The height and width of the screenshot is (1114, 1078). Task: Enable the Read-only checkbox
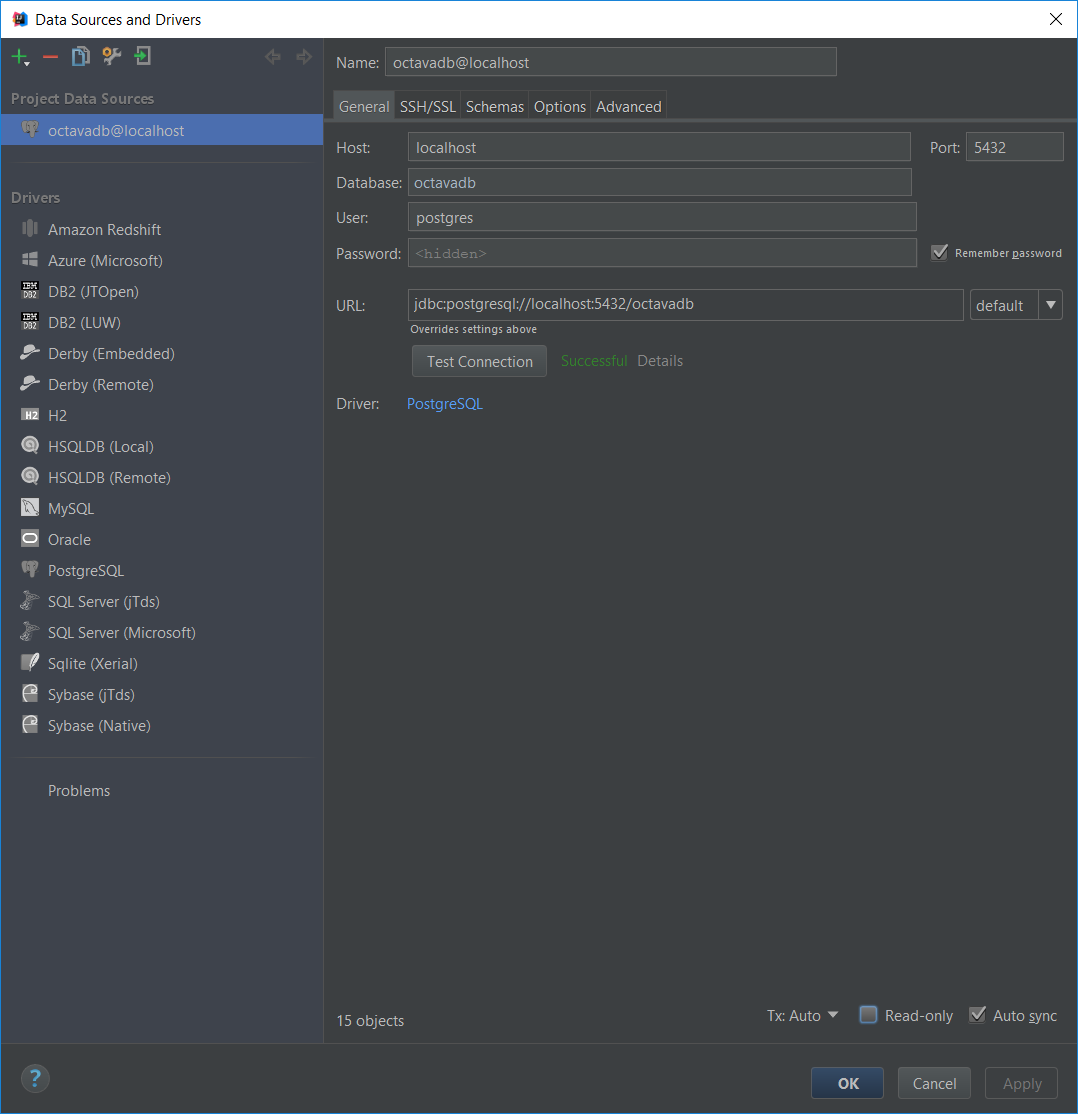coord(868,1015)
